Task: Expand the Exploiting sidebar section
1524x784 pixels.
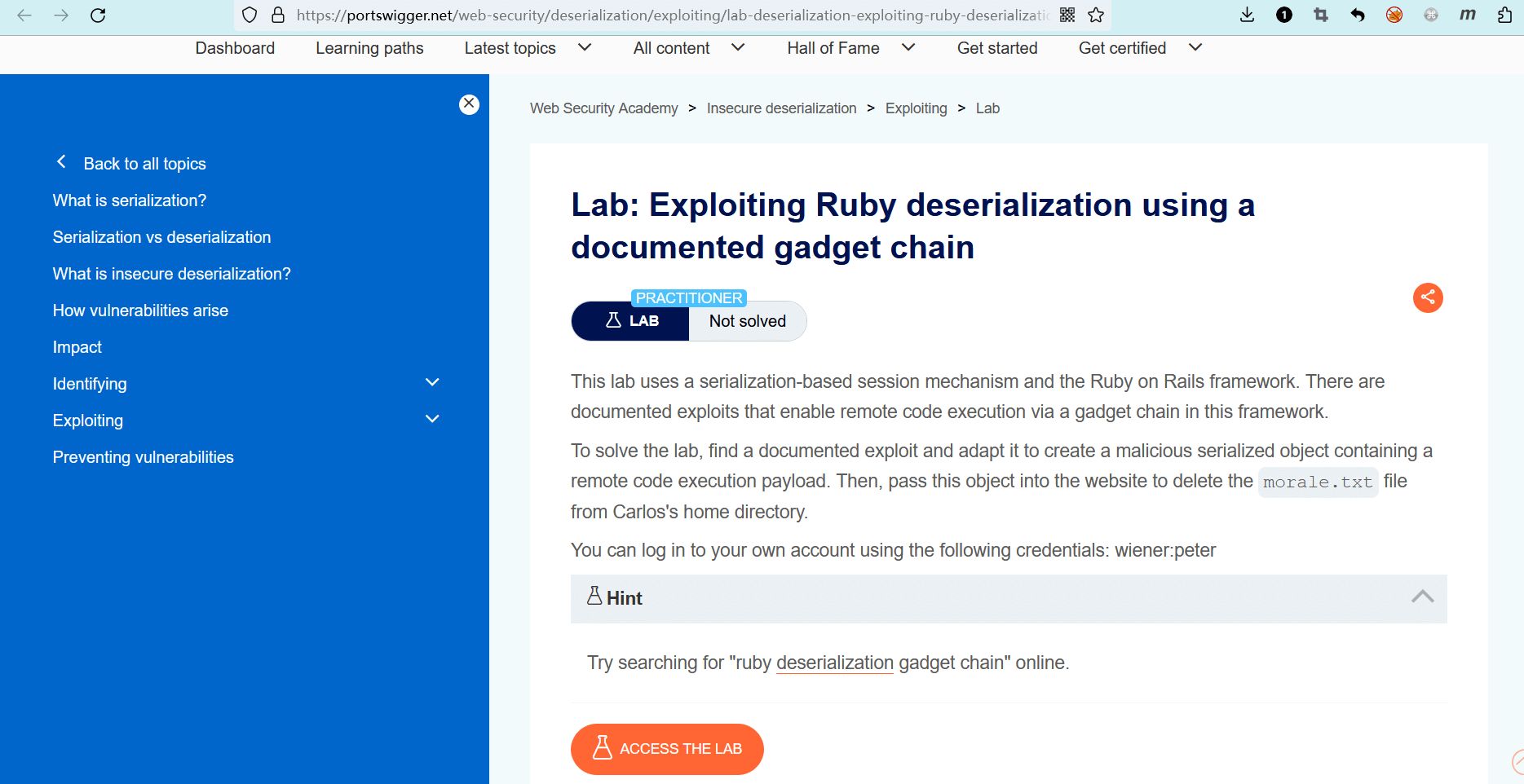Action: 432,420
